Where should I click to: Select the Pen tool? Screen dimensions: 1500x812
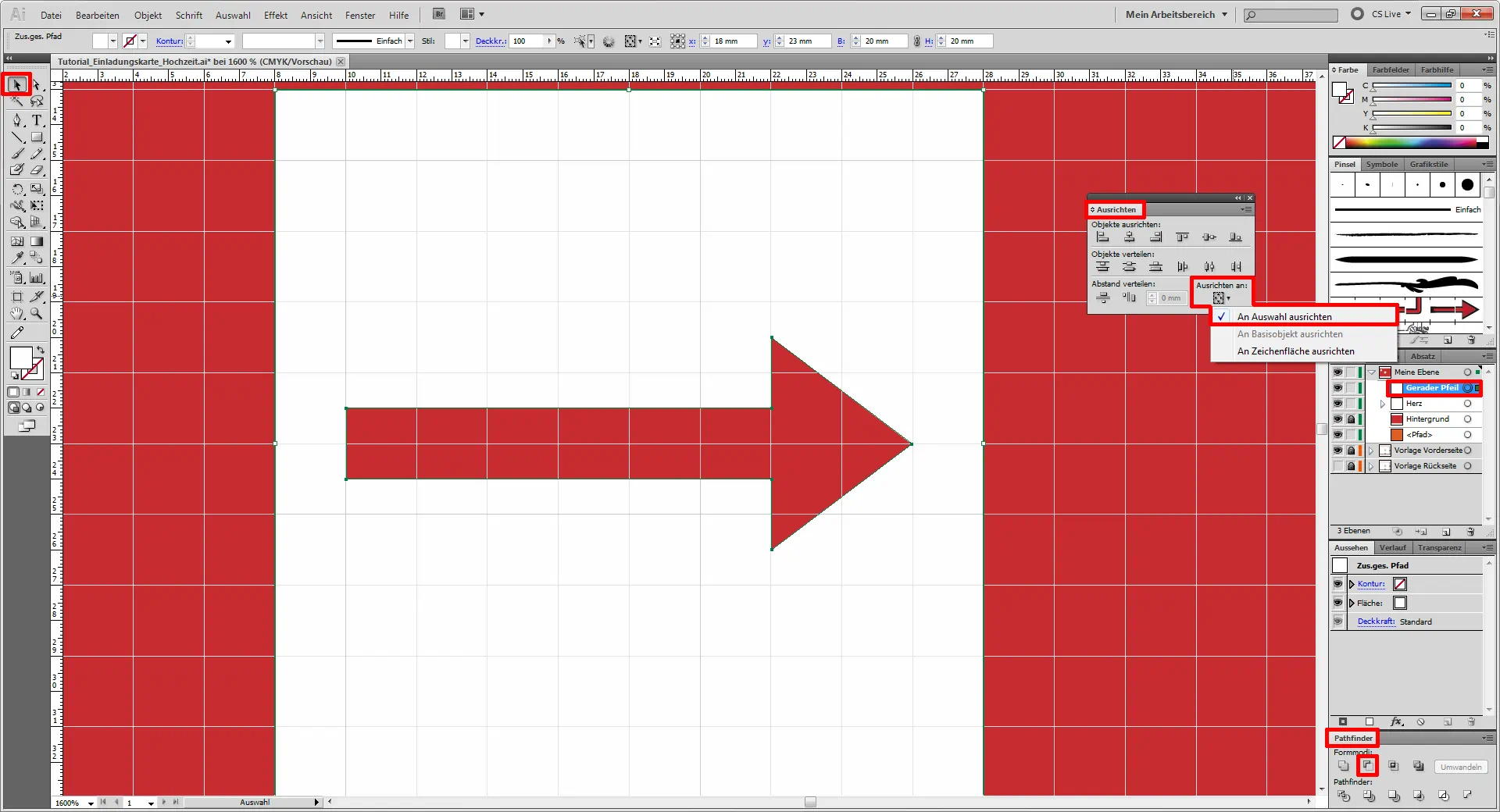[17, 120]
